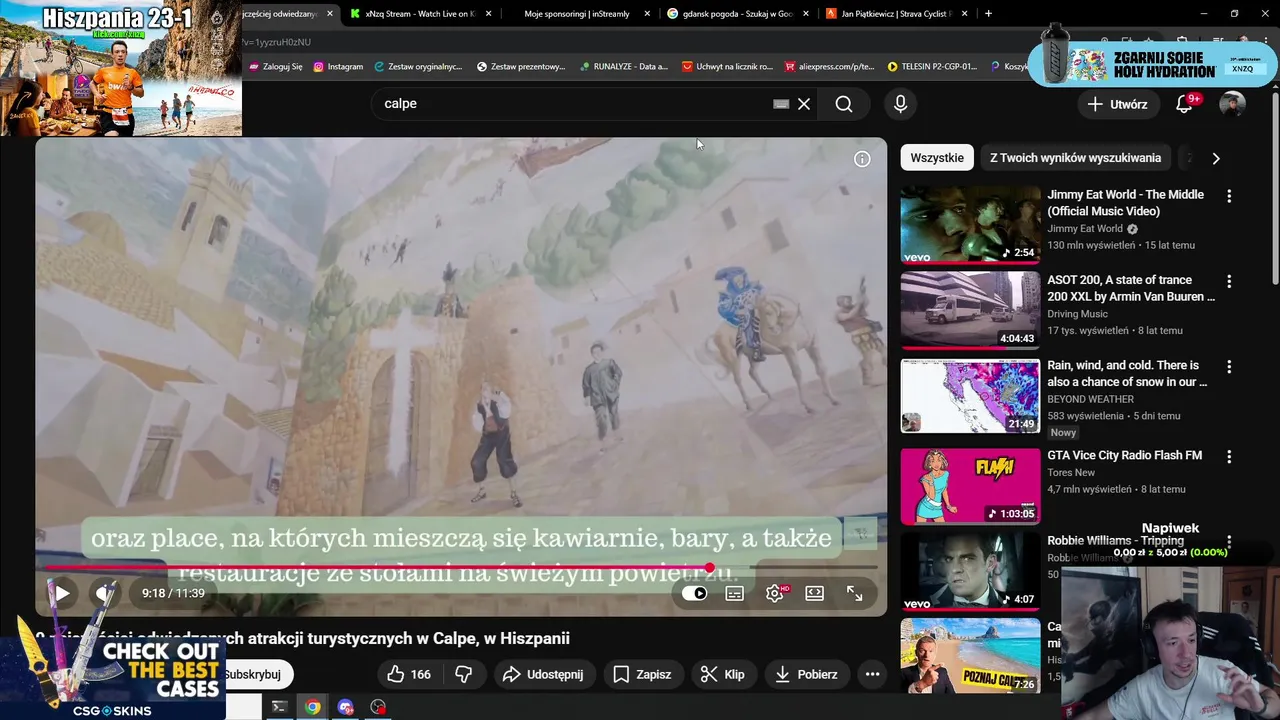Click the Tores New channel name

pos(1071,472)
